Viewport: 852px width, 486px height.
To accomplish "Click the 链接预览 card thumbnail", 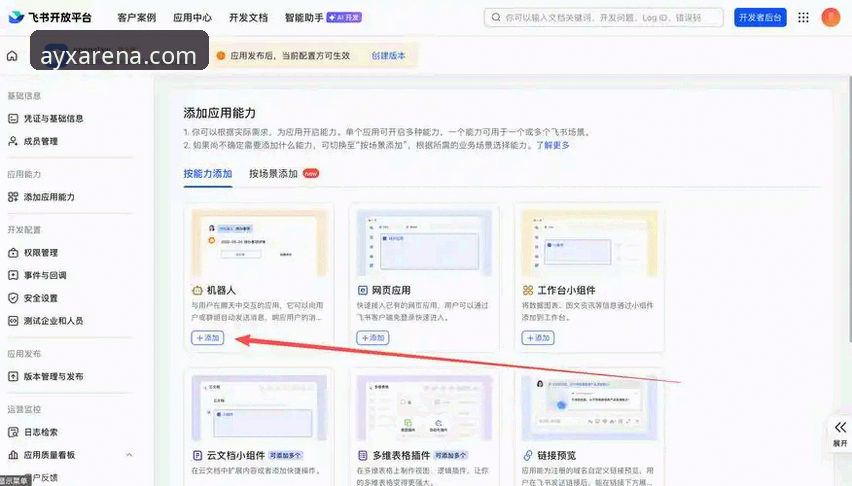I will [x=590, y=408].
